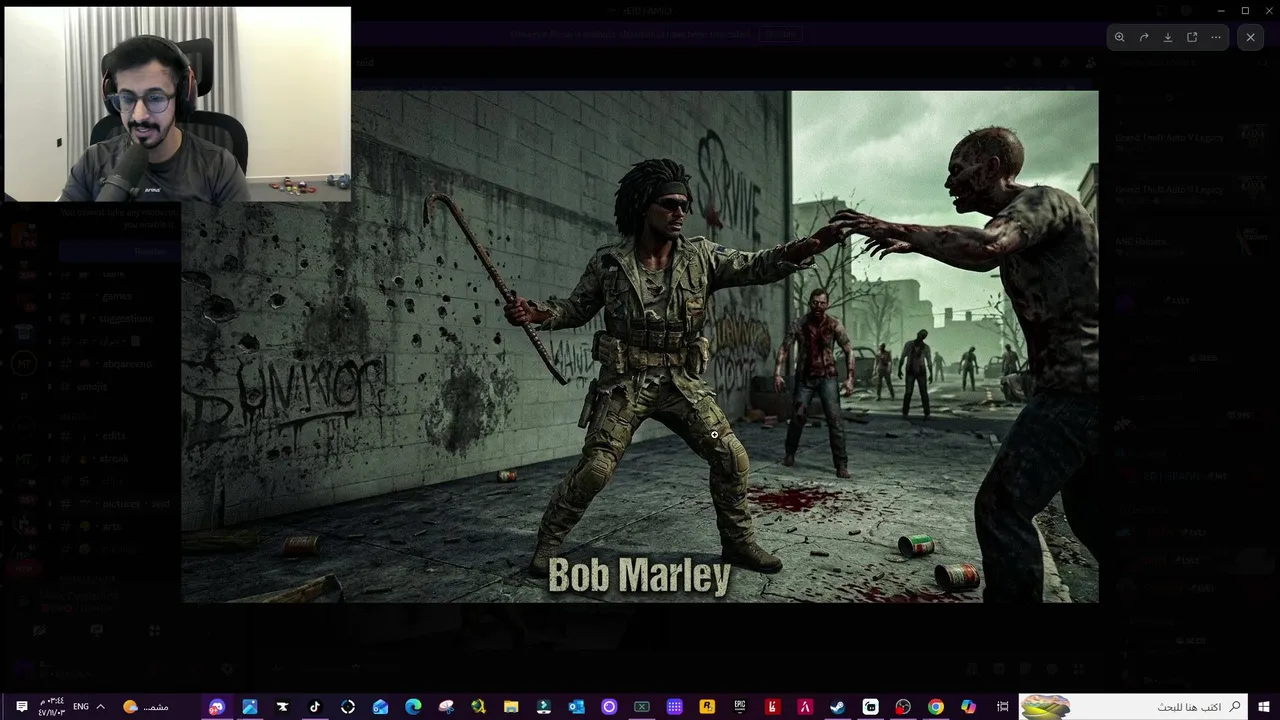Open the purple circle app in taskbar
The image size is (1280, 720).
[x=609, y=707]
